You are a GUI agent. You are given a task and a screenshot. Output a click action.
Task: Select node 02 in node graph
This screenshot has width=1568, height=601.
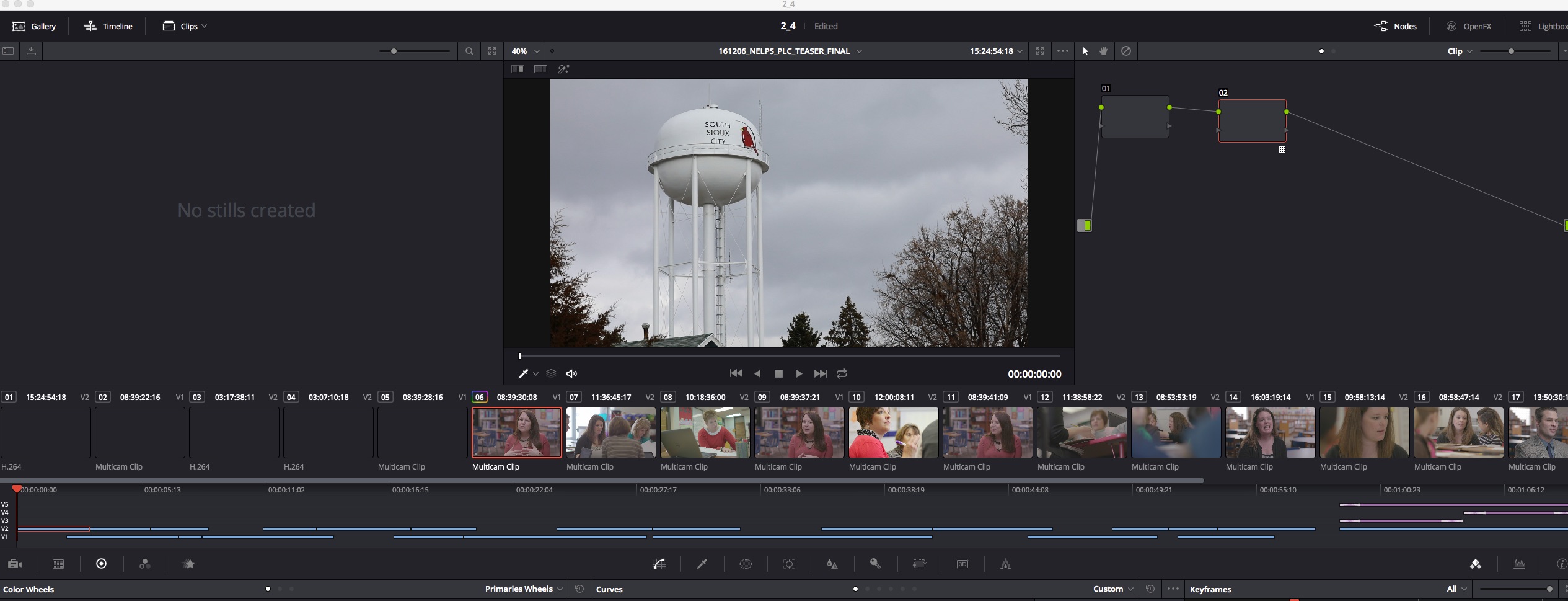(x=1253, y=121)
